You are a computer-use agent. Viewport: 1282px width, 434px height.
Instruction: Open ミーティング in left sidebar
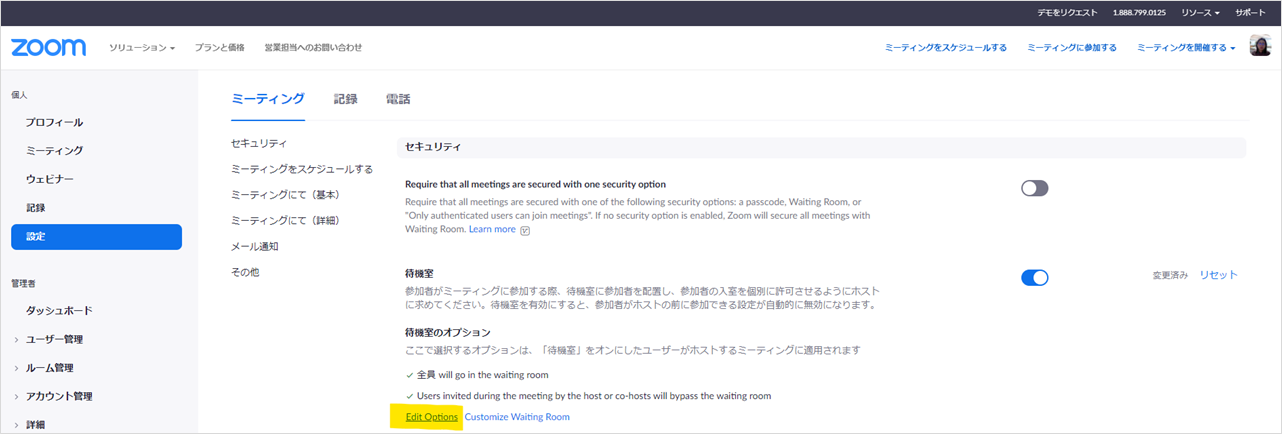(54, 150)
